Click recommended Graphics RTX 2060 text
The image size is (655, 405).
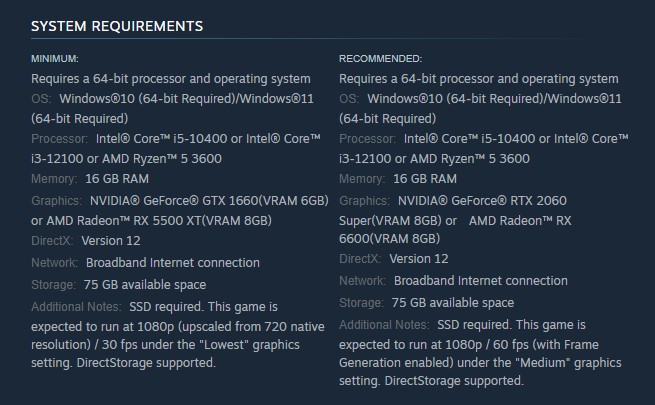coord(482,200)
